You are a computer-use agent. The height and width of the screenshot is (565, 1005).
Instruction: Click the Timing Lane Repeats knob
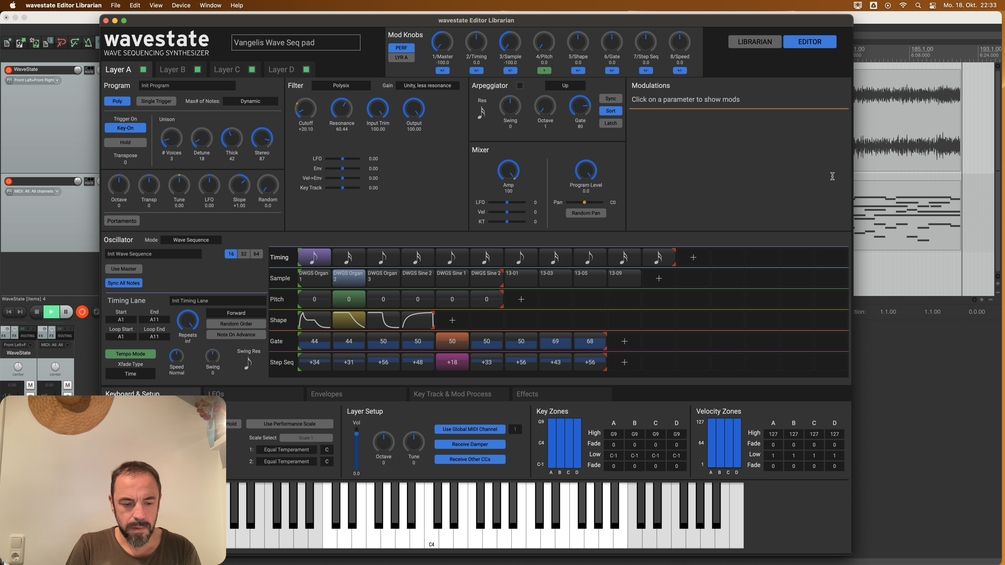click(x=187, y=320)
